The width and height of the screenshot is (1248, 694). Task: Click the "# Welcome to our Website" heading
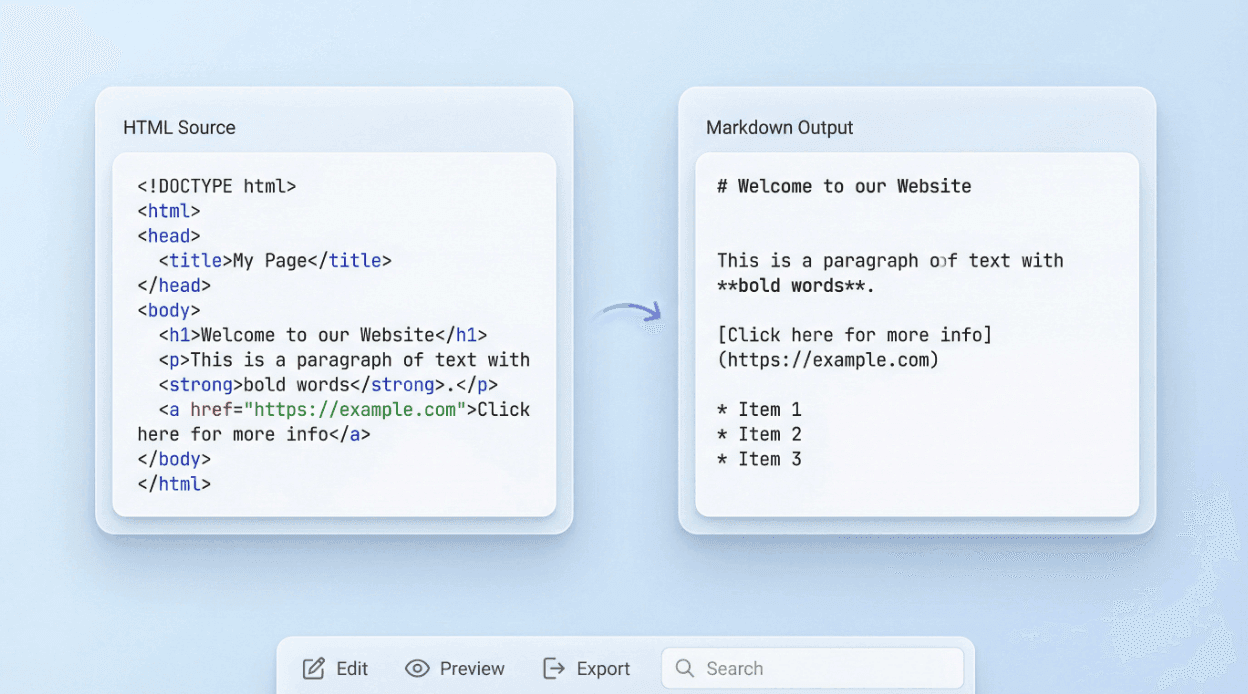click(x=844, y=186)
